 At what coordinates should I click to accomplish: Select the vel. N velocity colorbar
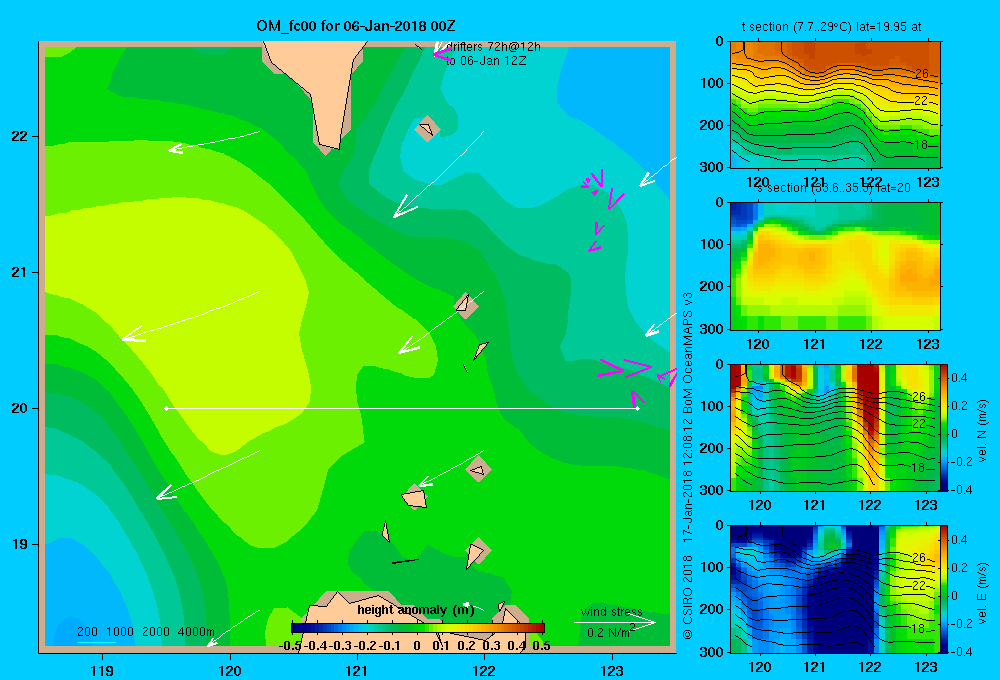coord(945,427)
